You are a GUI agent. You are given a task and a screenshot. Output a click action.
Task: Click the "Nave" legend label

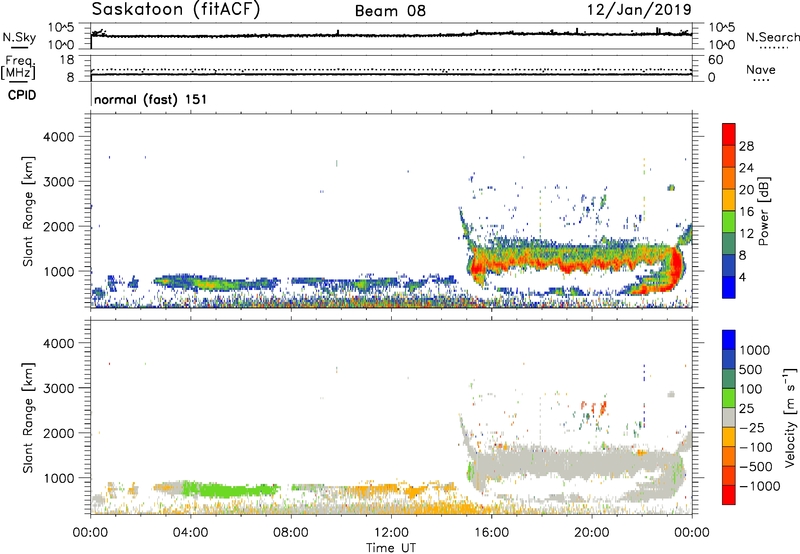pos(761,70)
